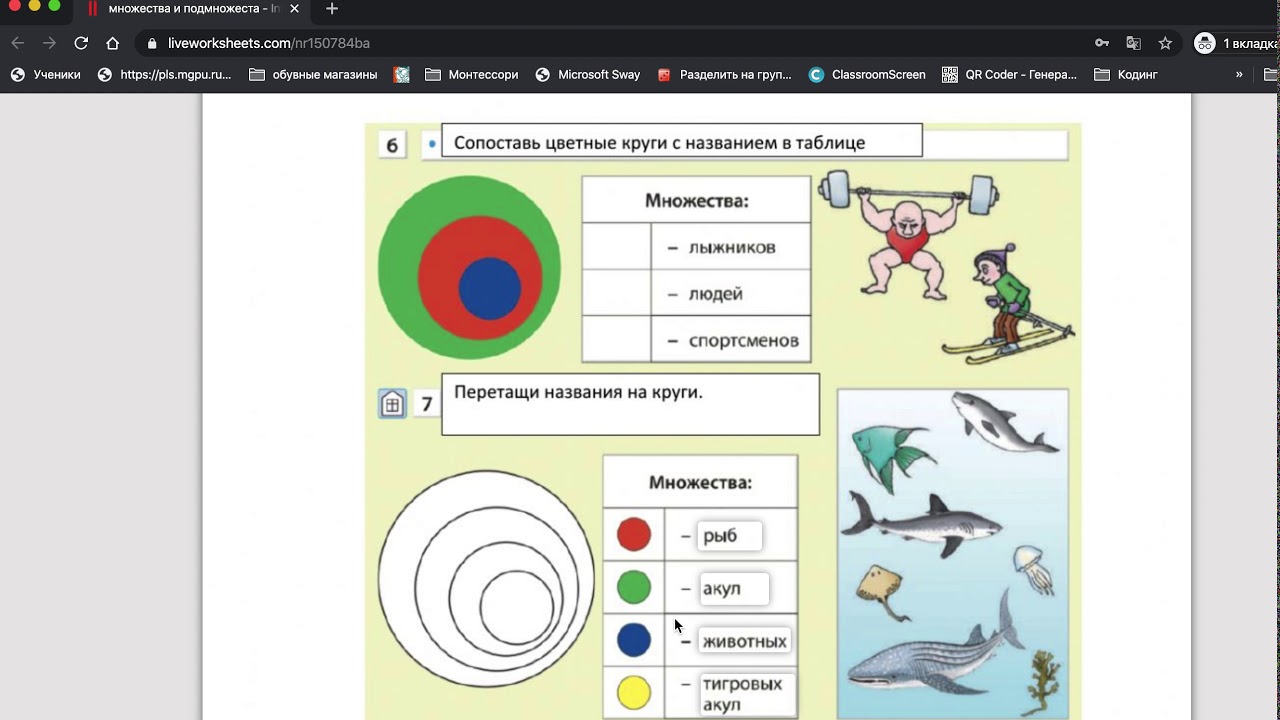1280x720 pixels.
Task: Select the тигровых акул label
Action: click(x=746, y=694)
